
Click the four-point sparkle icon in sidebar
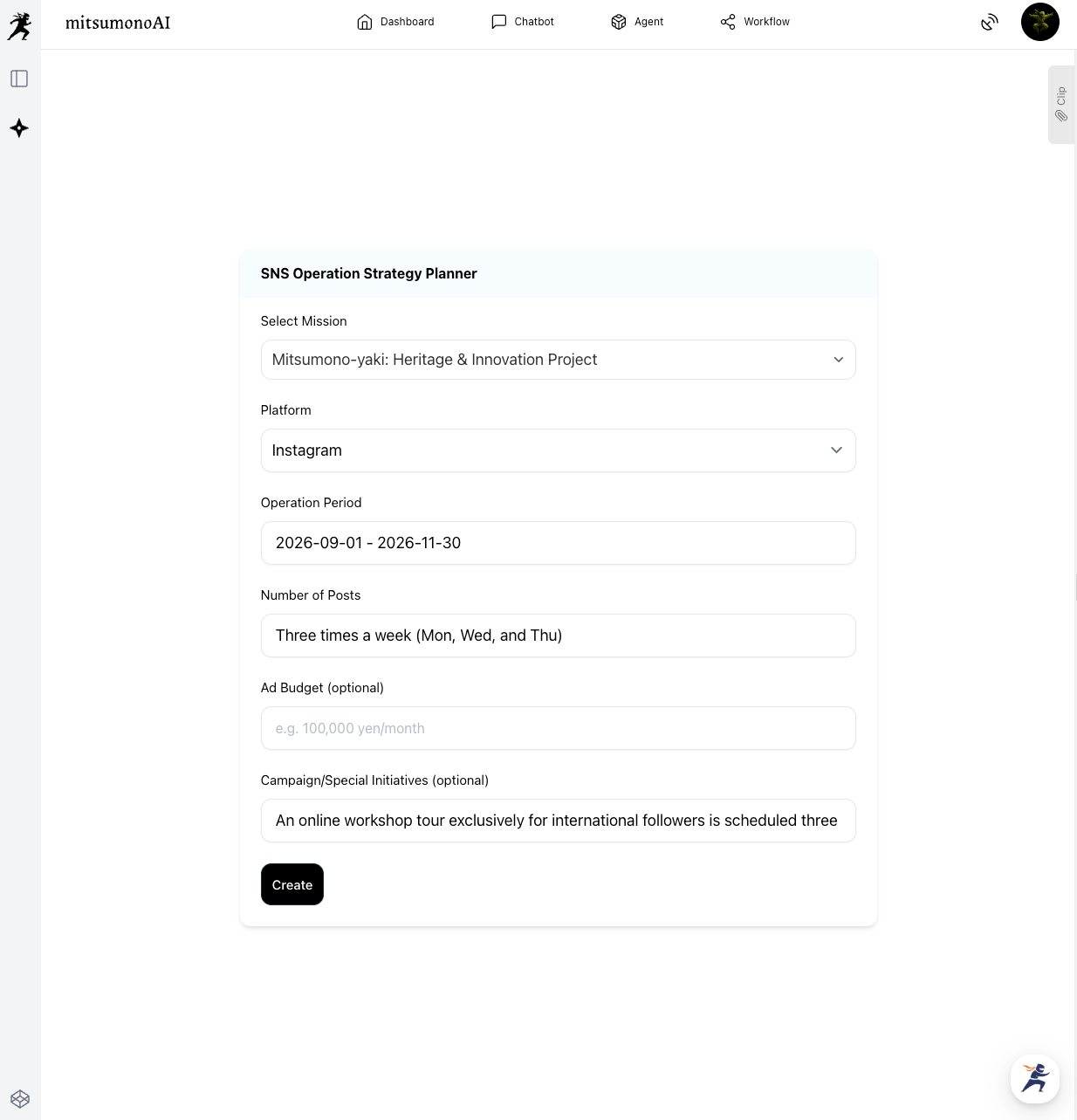[x=19, y=128]
